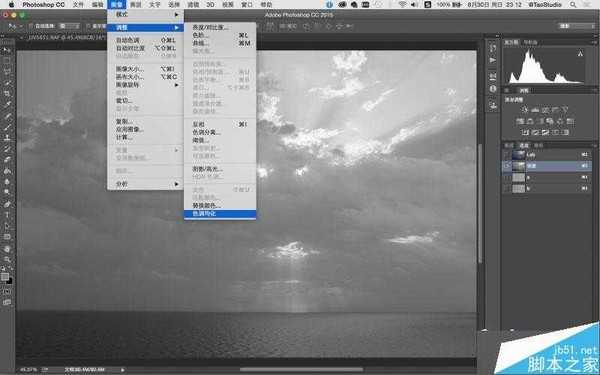The image size is (600, 375).
Task: Select the Clone Stamp tool
Action: [x=7, y=137]
